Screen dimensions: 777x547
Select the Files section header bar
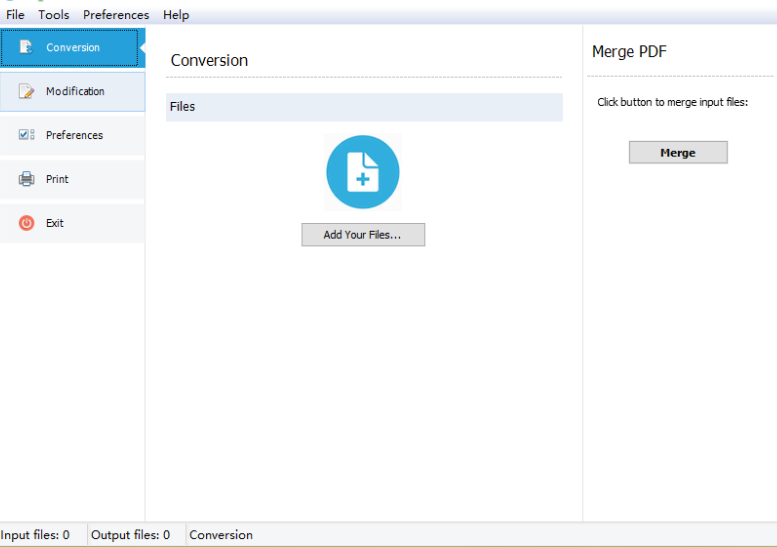pos(364,107)
